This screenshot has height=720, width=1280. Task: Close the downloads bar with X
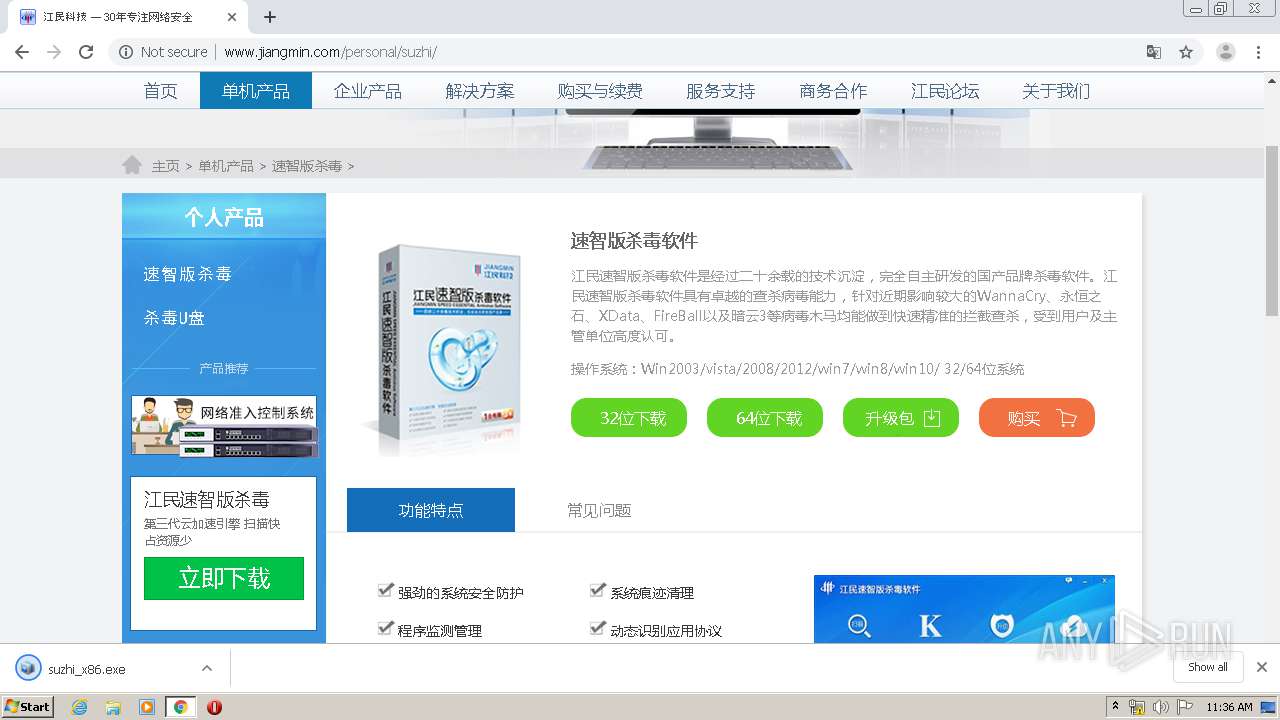(1262, 667)
